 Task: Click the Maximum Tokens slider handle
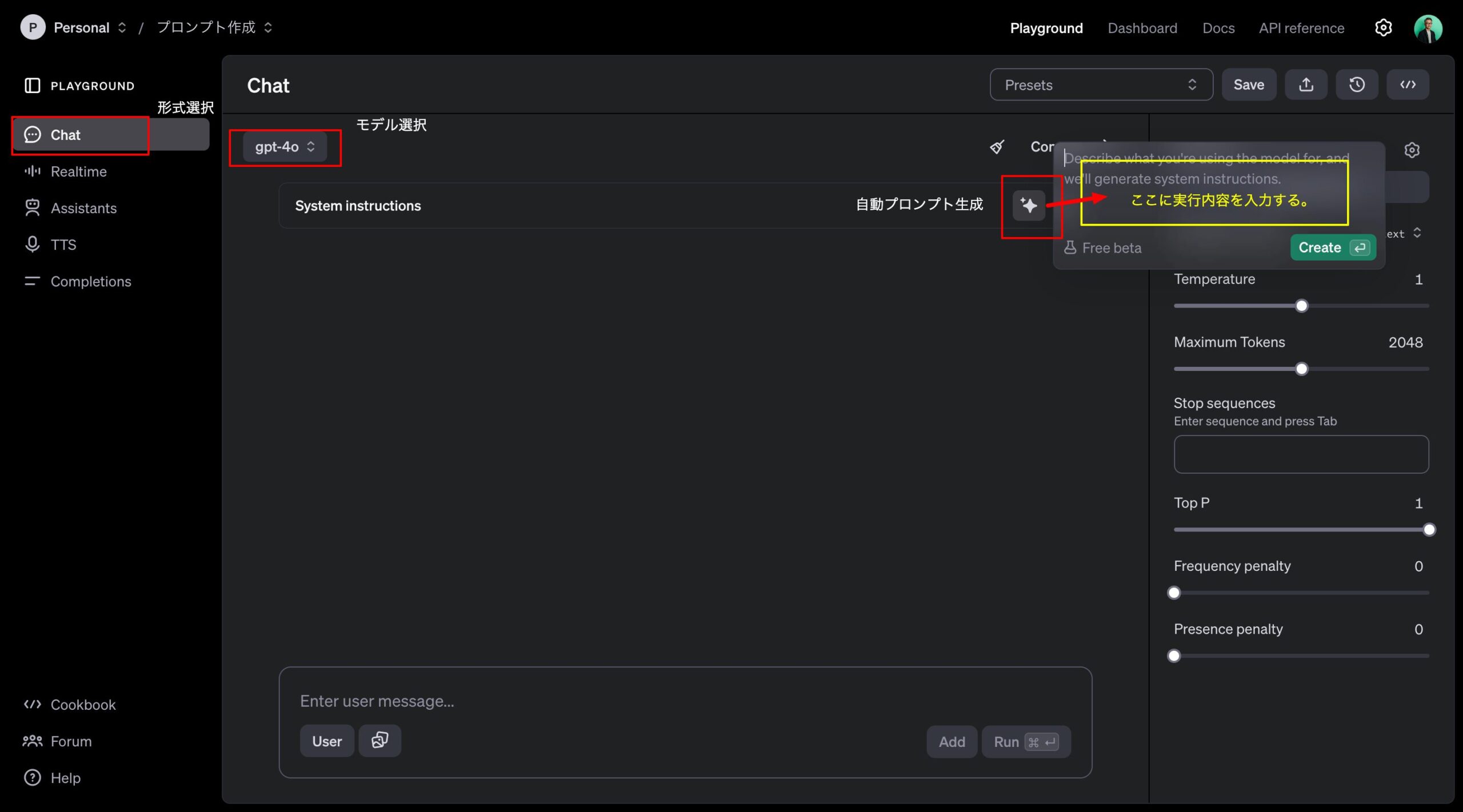tap(1301, 369)
